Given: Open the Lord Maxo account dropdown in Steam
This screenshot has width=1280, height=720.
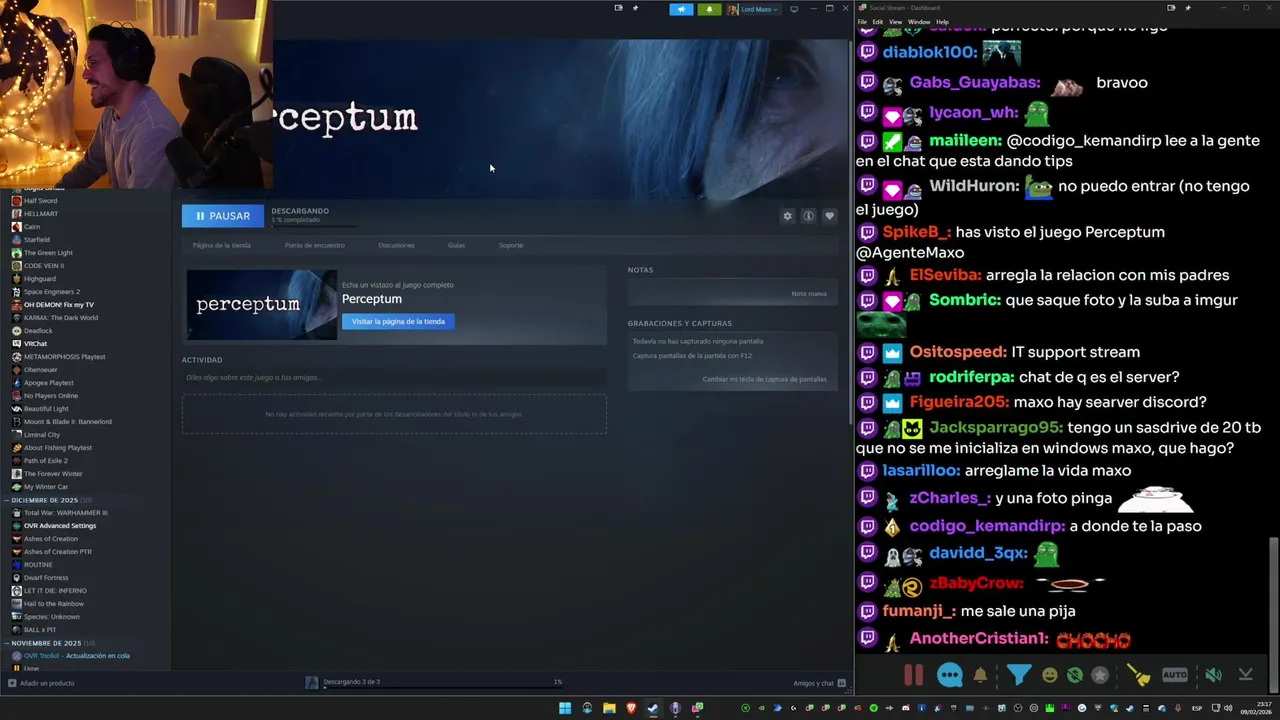Looking at the screenshot, I should 752,9.
